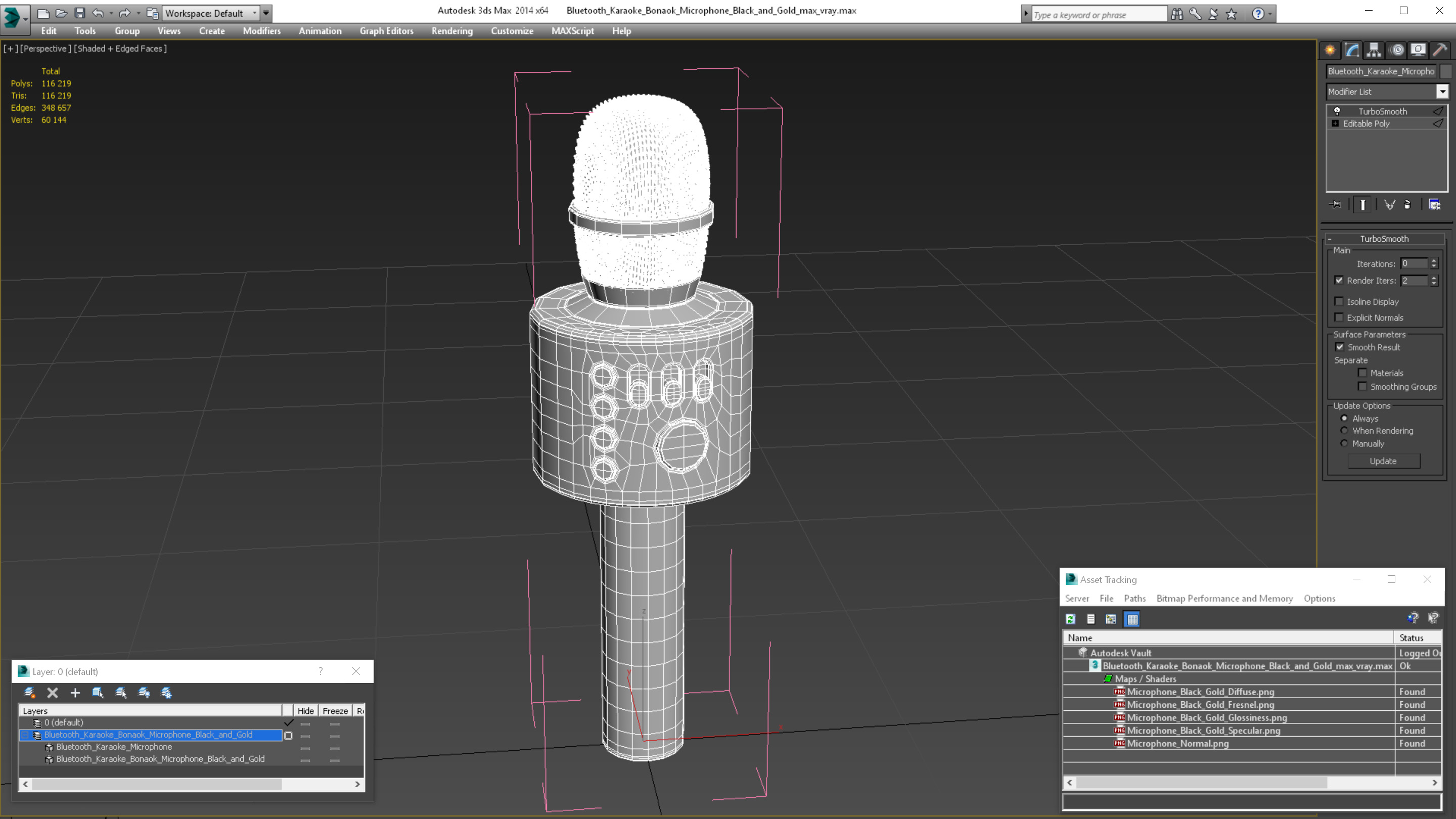This screenshot has height=819, width=1456.
Task: Undo the last action with the Undo icon
Action: point(98,13)
